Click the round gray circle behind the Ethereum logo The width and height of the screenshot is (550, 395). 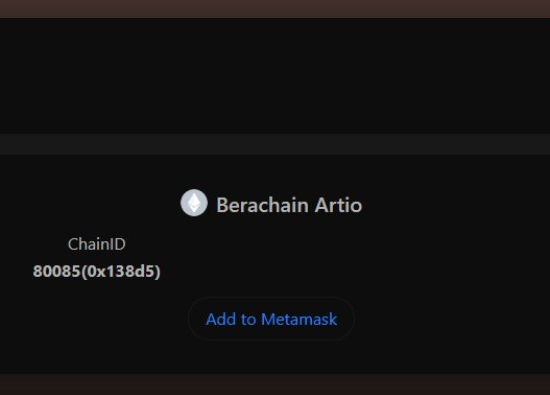pyautogui.click(x=194, y=203)
